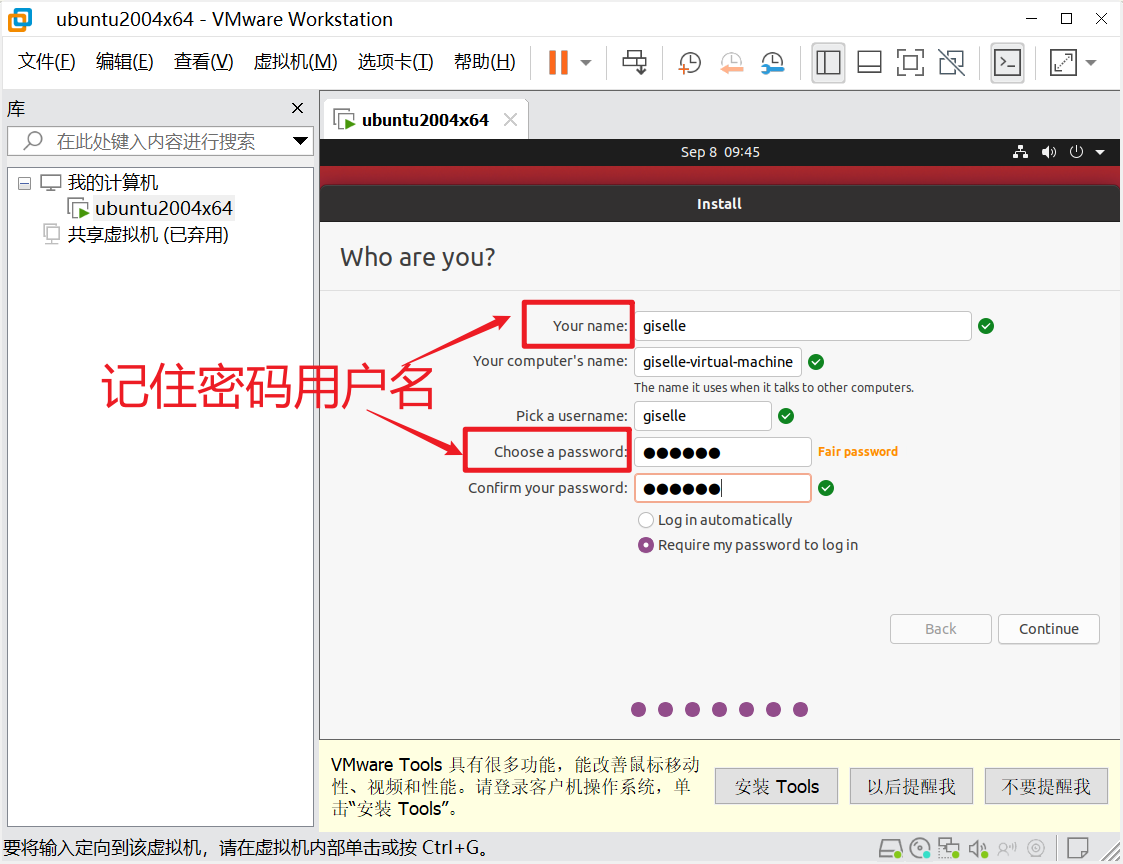Click the Back button
This screenshot has height=864, width=1123.
[x=940, y=629]
